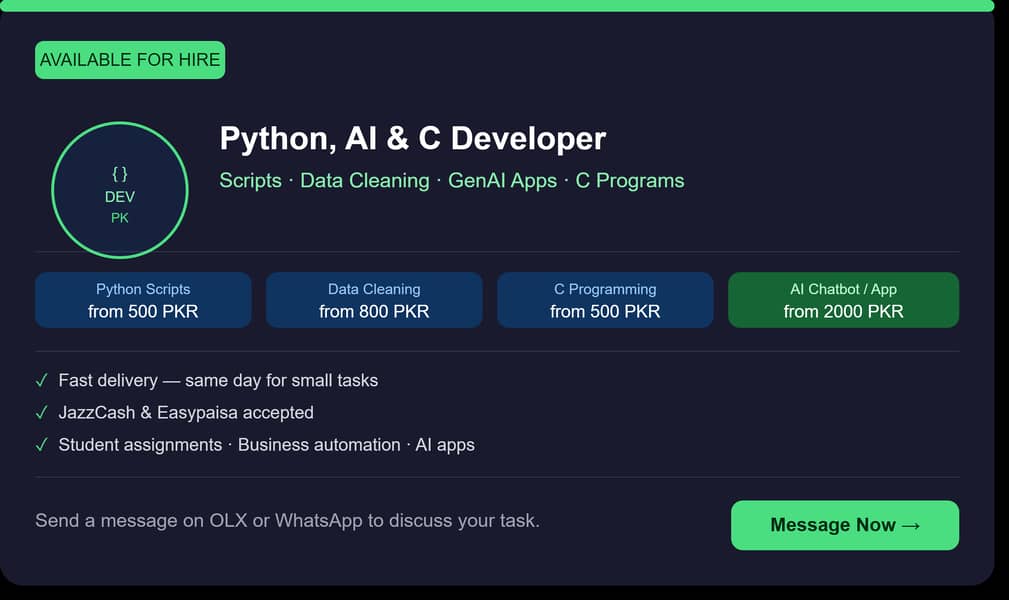Click the C Programs subtitle text
Image resolution: width=1009 pixels, height=600 pixels.
tap(630, 180)
